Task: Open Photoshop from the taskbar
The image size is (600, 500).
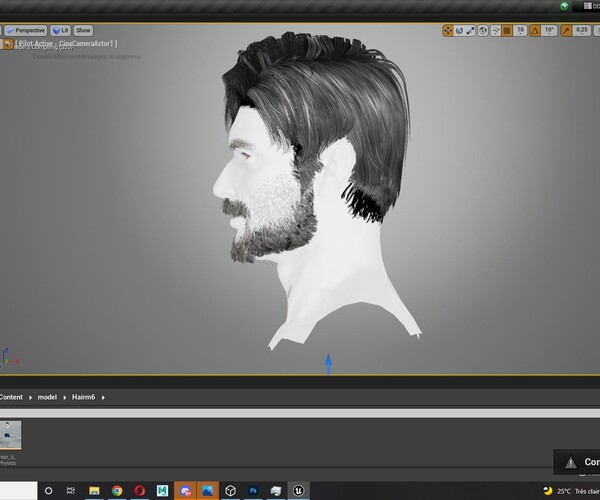Action: (253, 490)
